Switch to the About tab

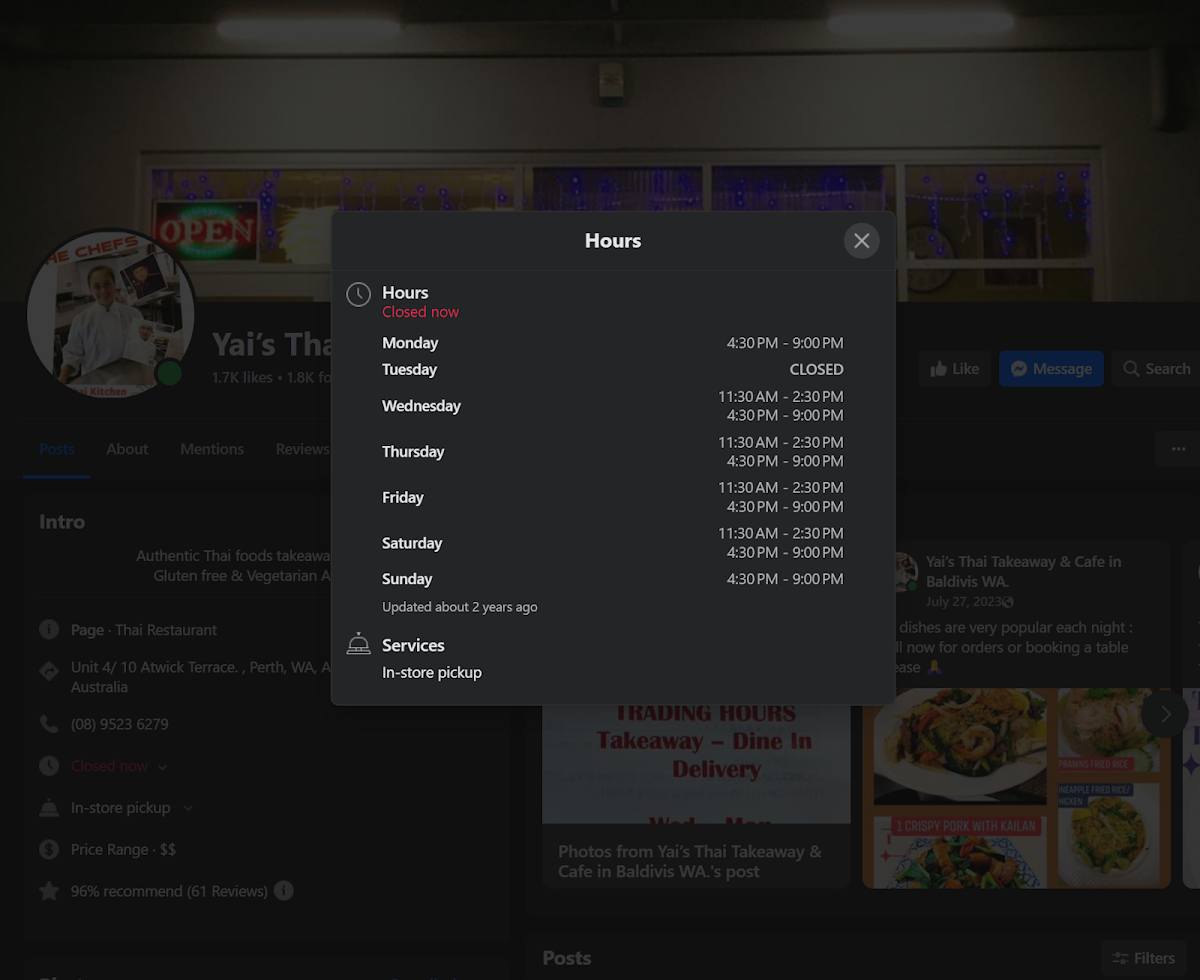127,449
